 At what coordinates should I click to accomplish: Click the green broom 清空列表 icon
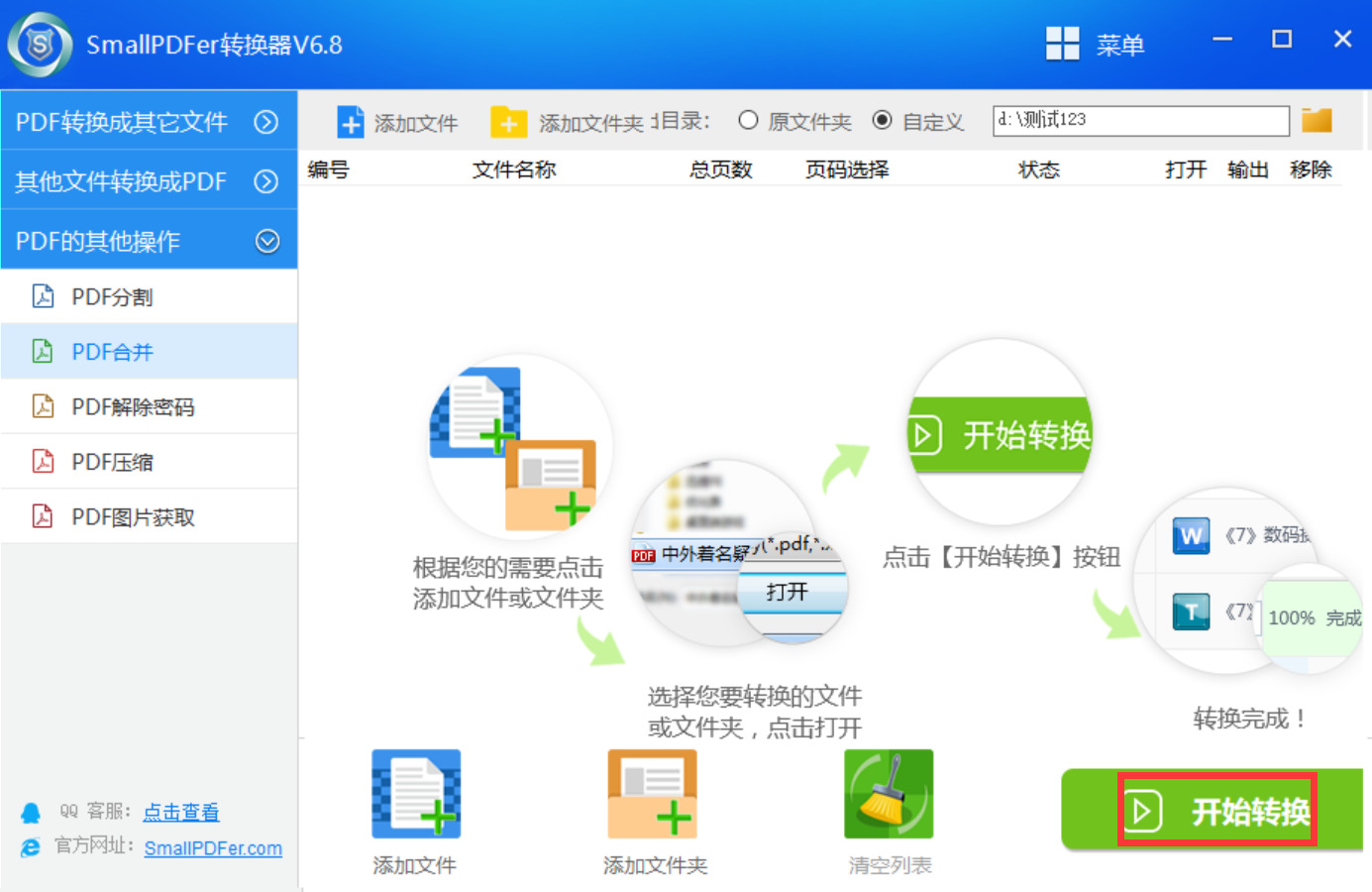pyautogui.click(x=889, y=794)
